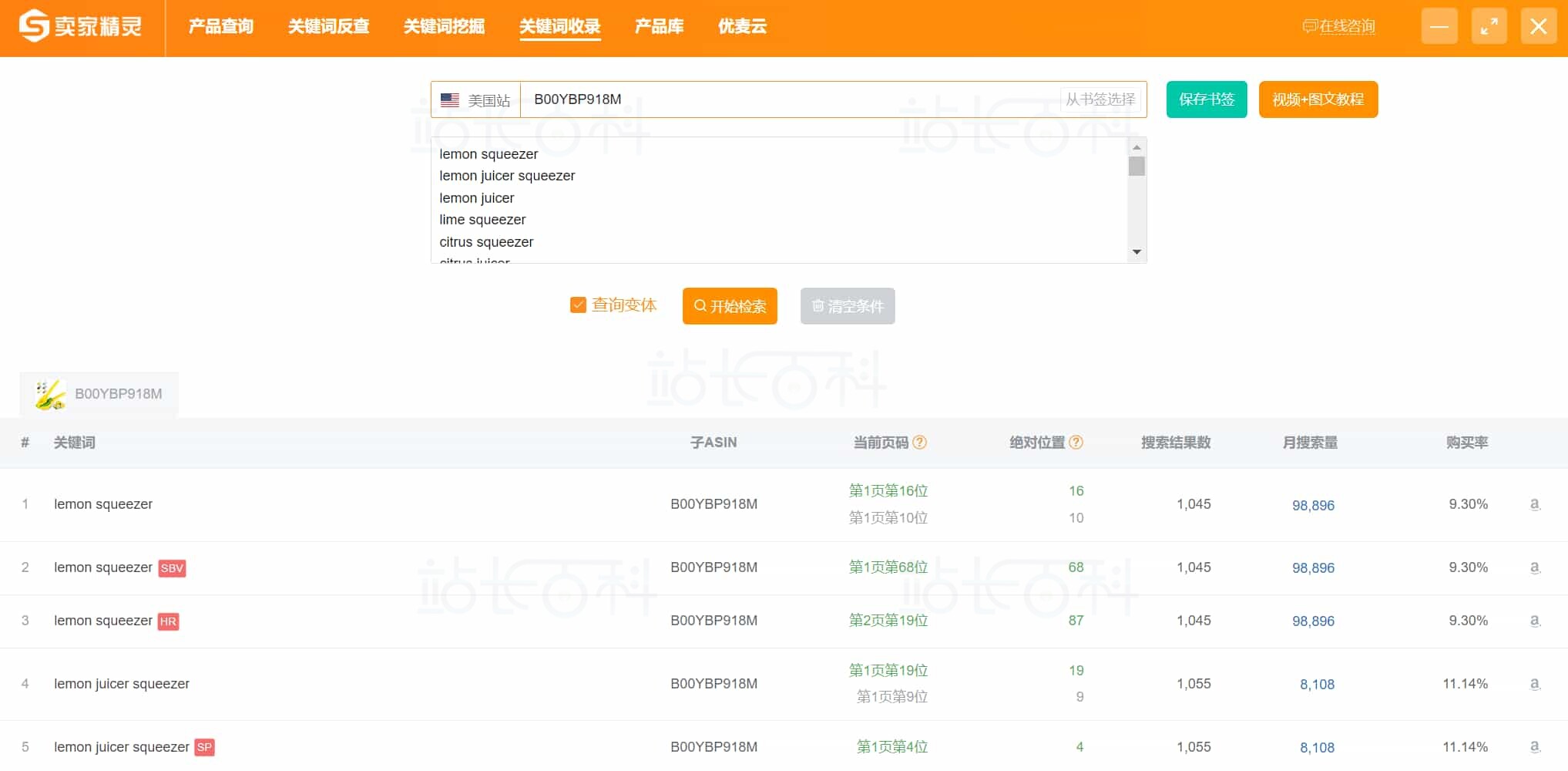The height and width of the screenshot is (771, 1568).
Task: Click the help icon beside 绝对位置
Action: tap(1076, 443)
